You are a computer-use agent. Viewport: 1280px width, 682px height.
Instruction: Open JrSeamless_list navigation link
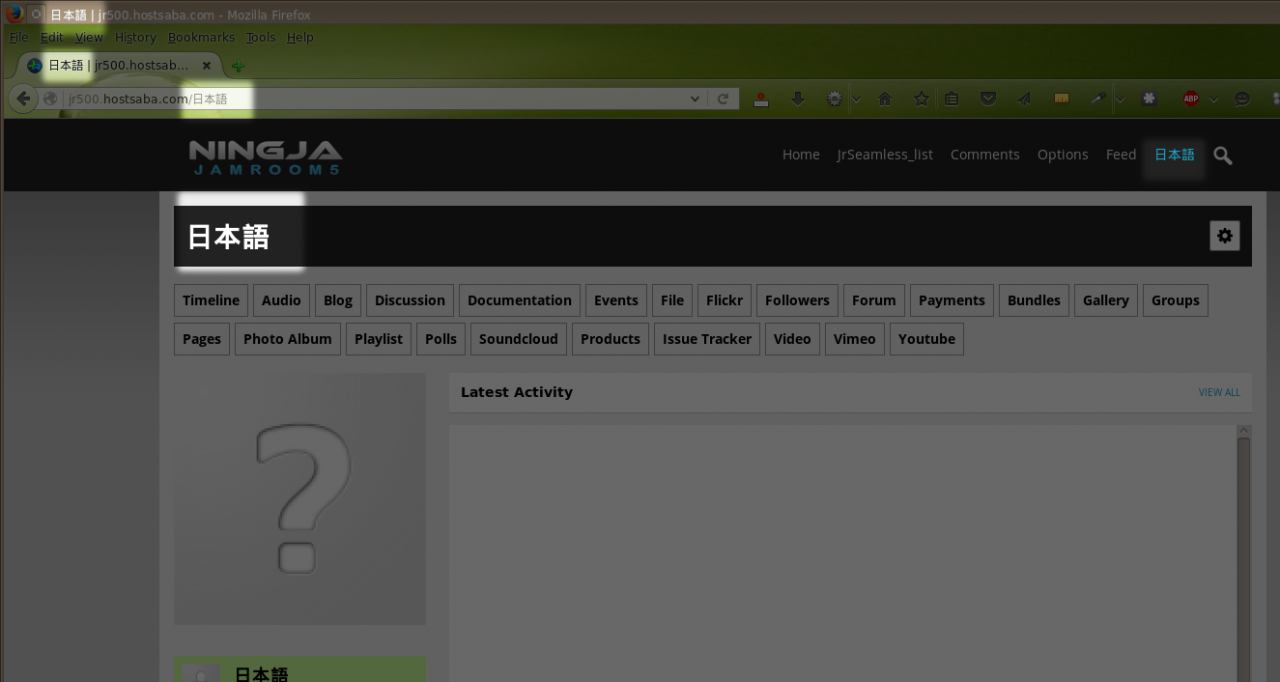[885, 154]
